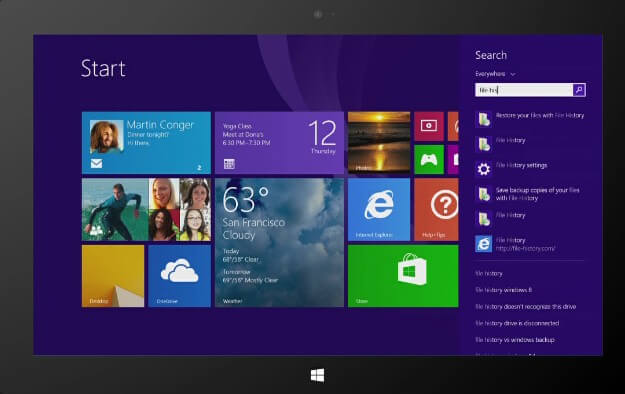Launch the green Xbox Games tile
Viewport: 625px width, 394px height.
429,160
